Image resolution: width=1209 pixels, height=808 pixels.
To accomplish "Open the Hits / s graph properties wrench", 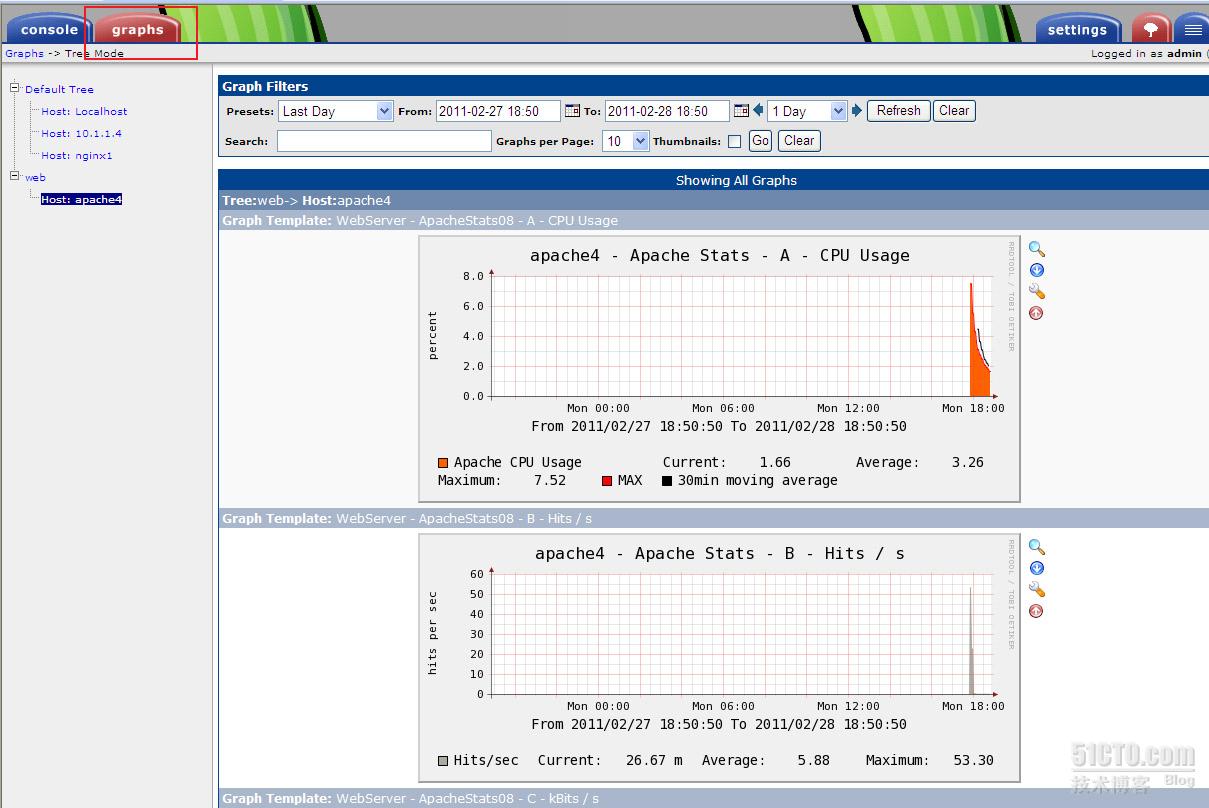I will [1037, 589].
